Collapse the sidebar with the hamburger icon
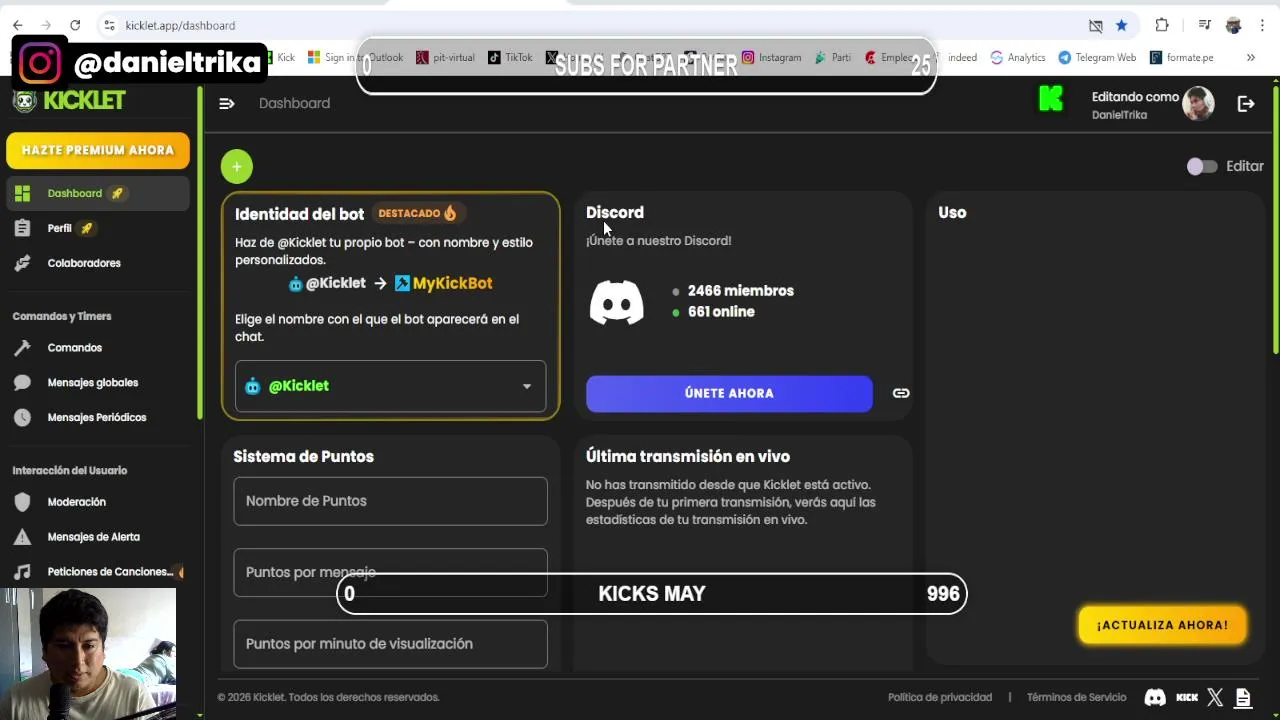Image resolution: width=1280 pixels, height=720 pixels. click(x=227, y=103)
